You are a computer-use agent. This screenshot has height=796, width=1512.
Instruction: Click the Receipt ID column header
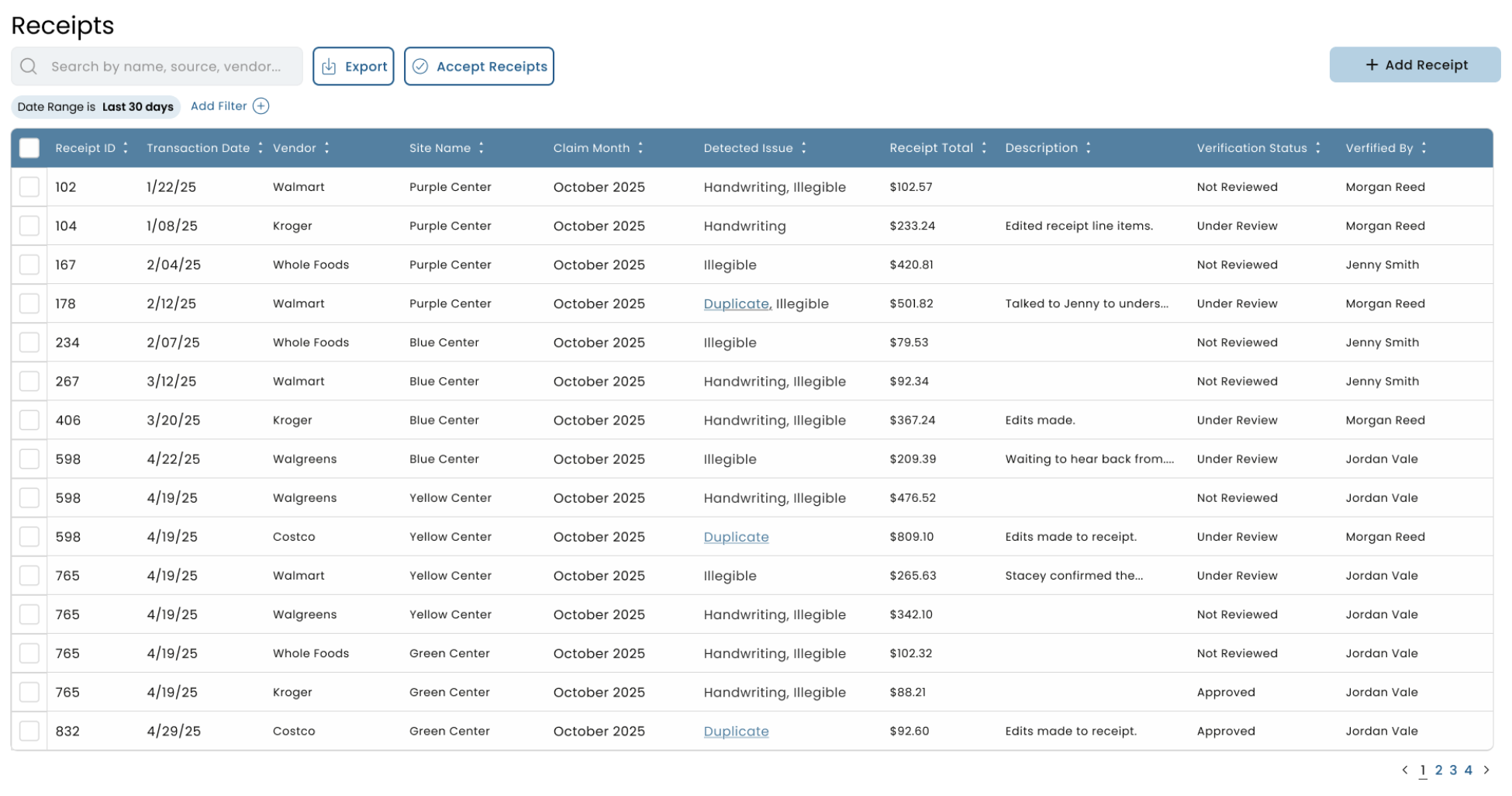(x=85, y=148)
